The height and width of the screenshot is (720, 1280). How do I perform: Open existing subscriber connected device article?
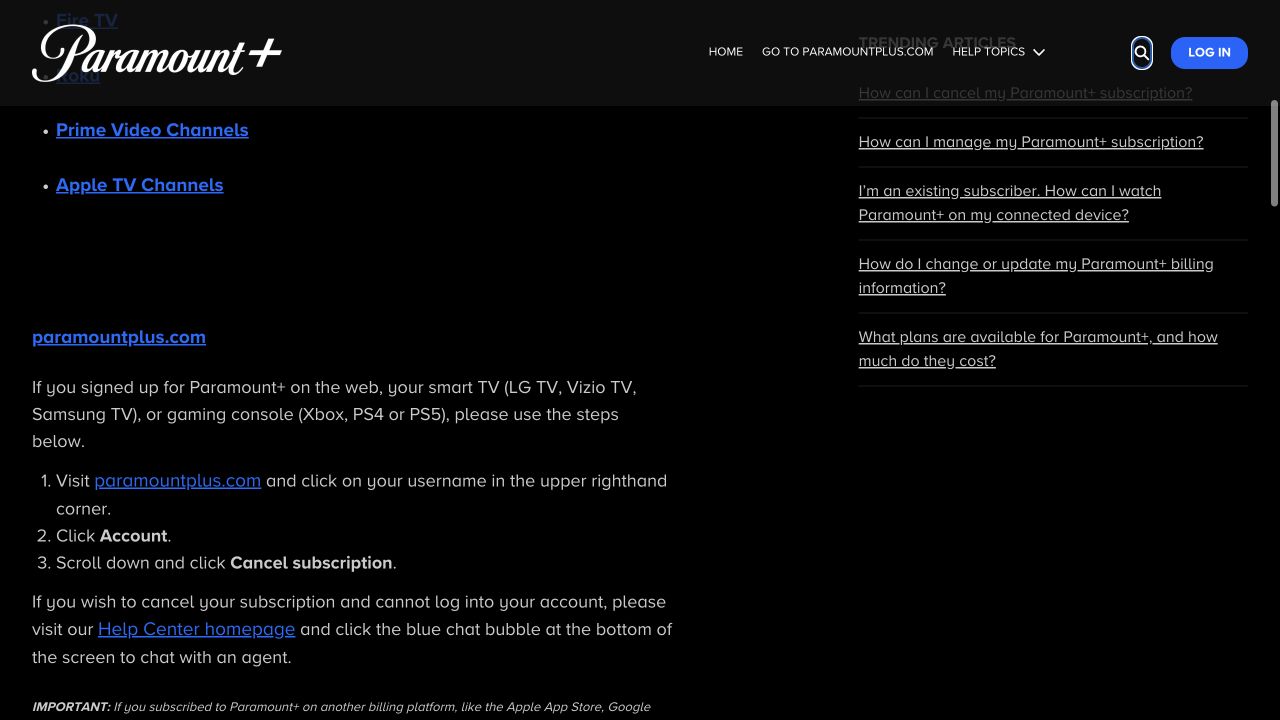(1010, 203)
